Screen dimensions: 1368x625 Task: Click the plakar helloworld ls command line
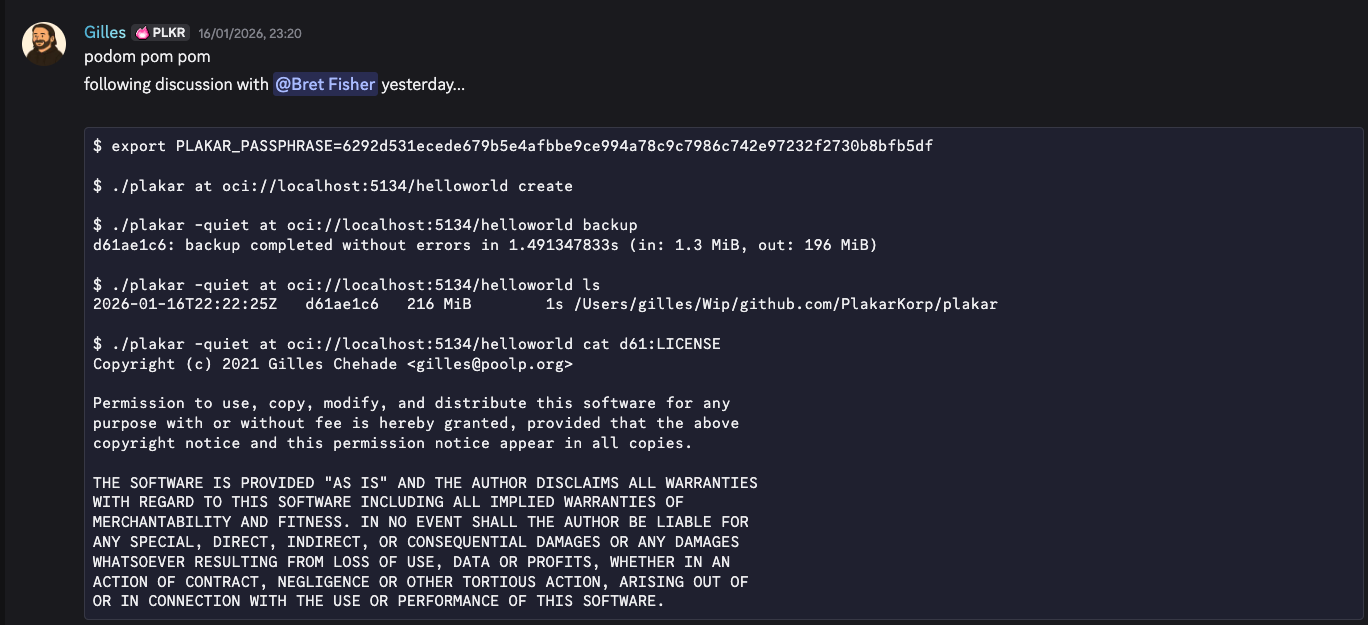pos(347,285)
